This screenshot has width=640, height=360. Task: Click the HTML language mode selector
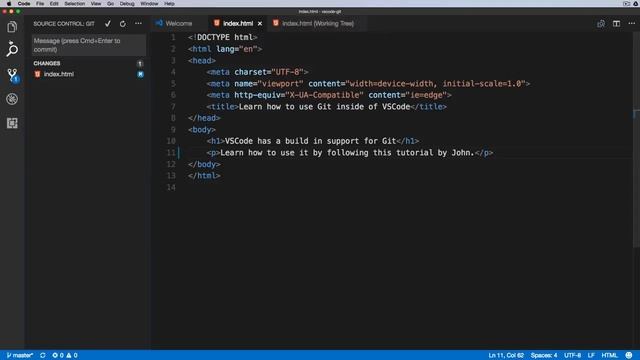pyautogui.click(x=609, y=356)
